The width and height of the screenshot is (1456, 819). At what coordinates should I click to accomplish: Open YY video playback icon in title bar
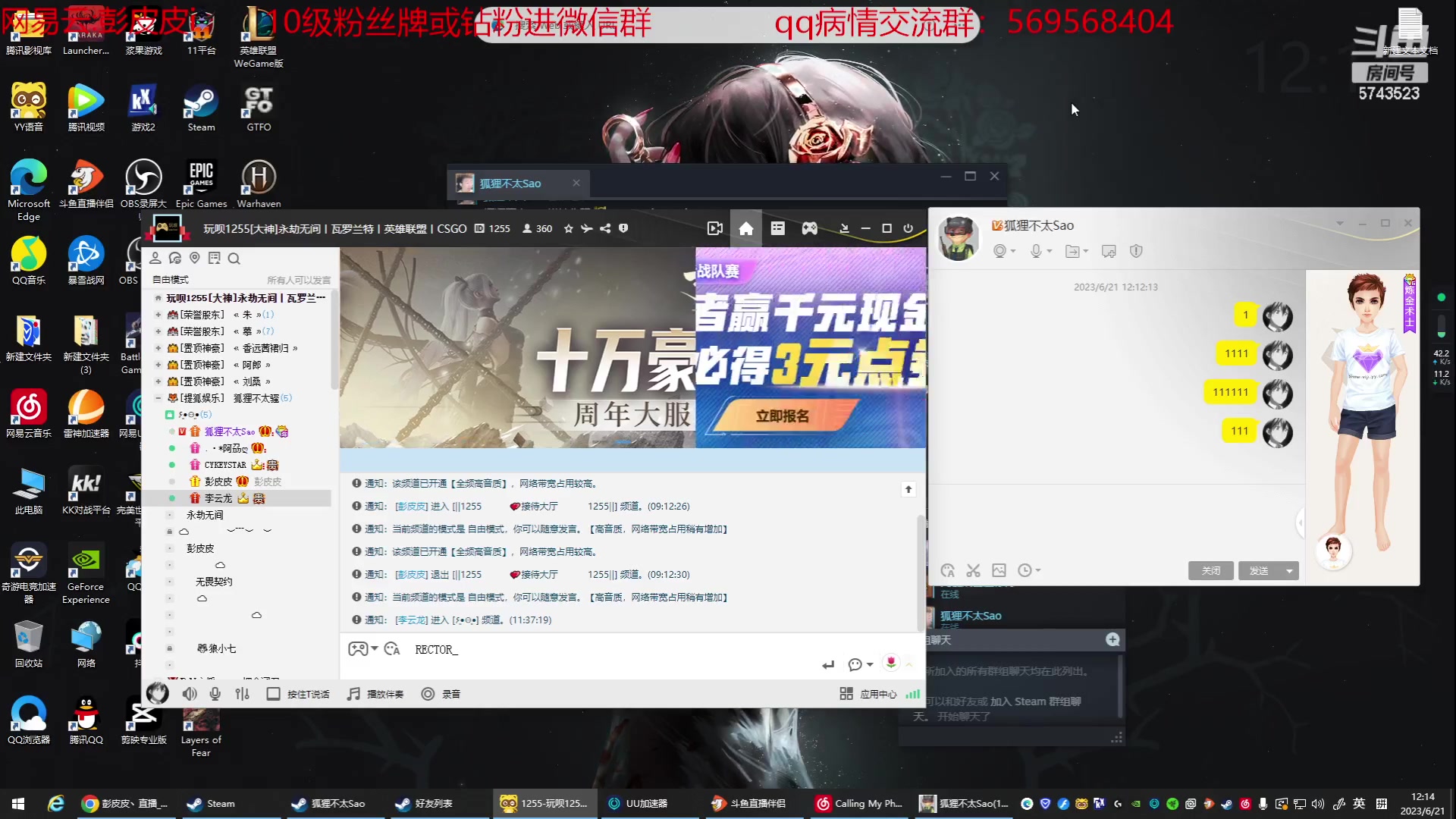point(714,228)
